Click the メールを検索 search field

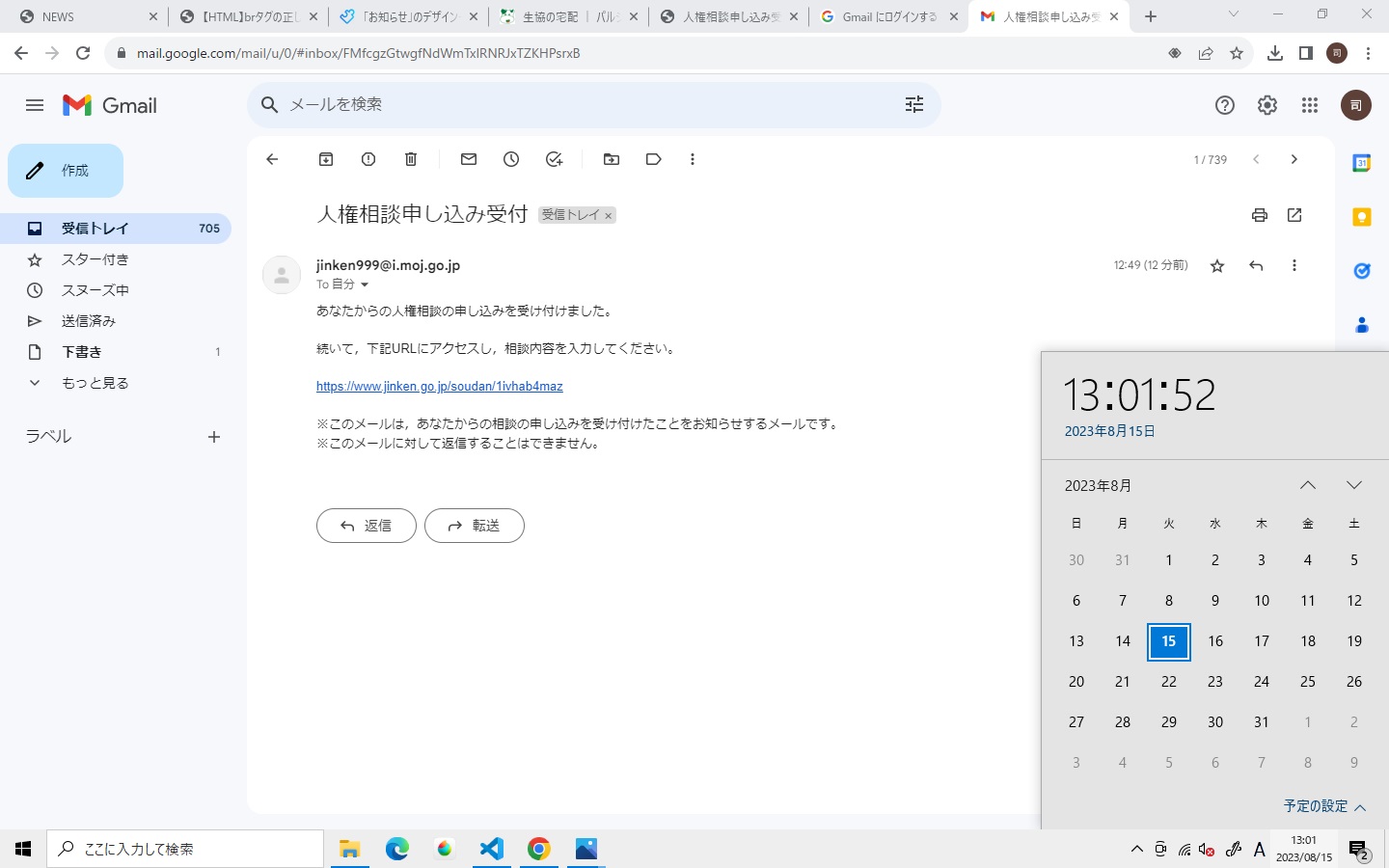coord(579,104)
